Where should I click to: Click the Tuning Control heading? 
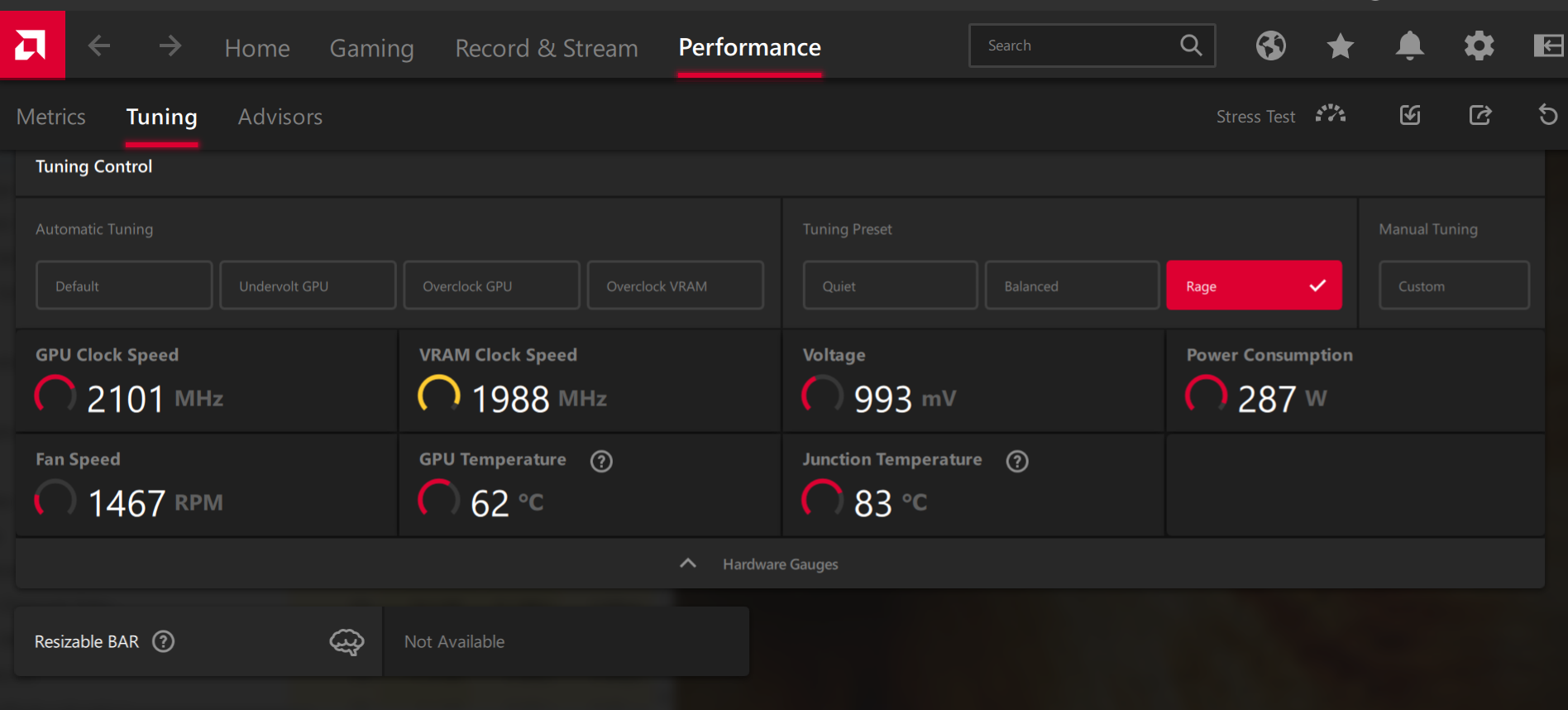[94, 166]
